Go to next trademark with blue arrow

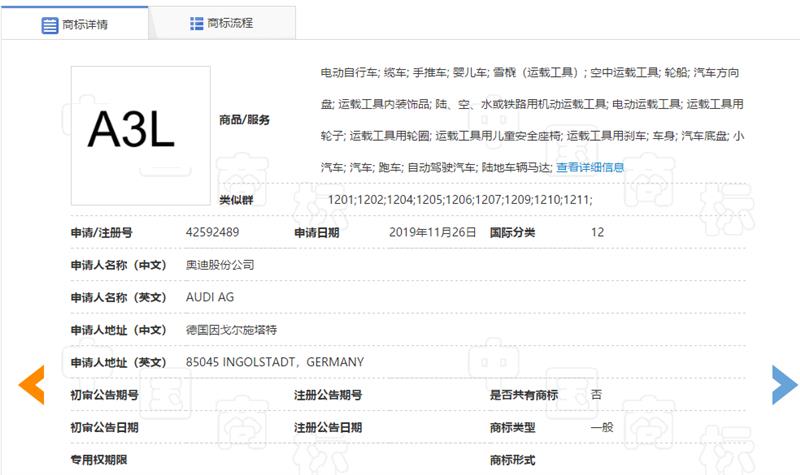pos(784,385)
